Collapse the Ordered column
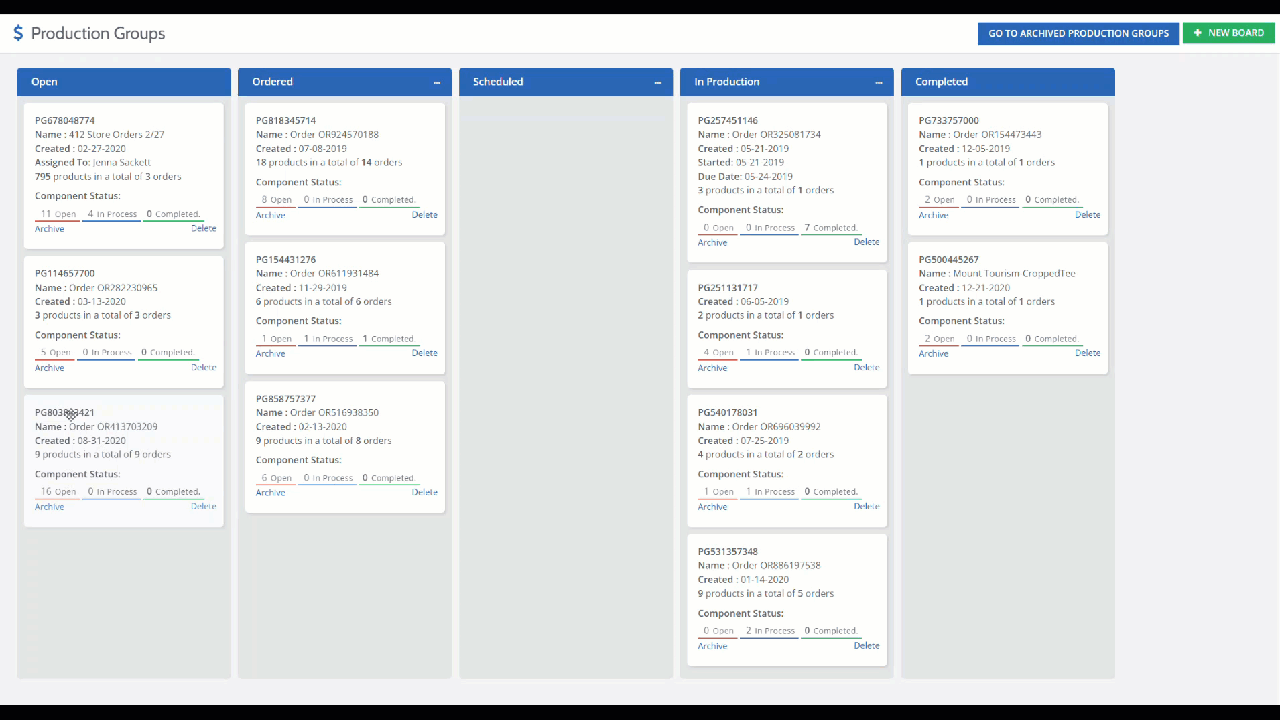This screenshot has height=720, width=1280. click(437, 83)
